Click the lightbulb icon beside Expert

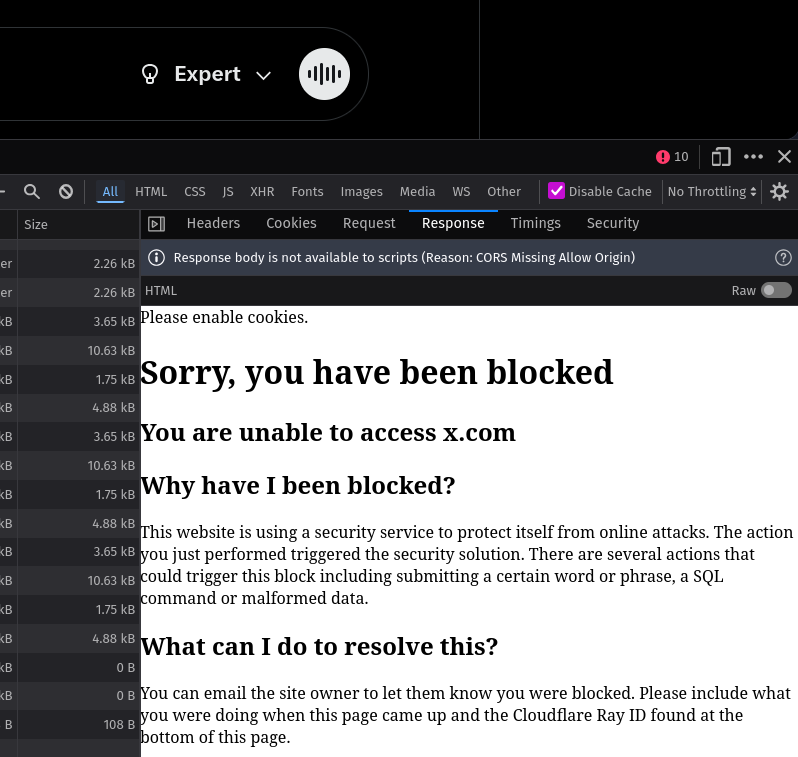(x=150, y=74)
